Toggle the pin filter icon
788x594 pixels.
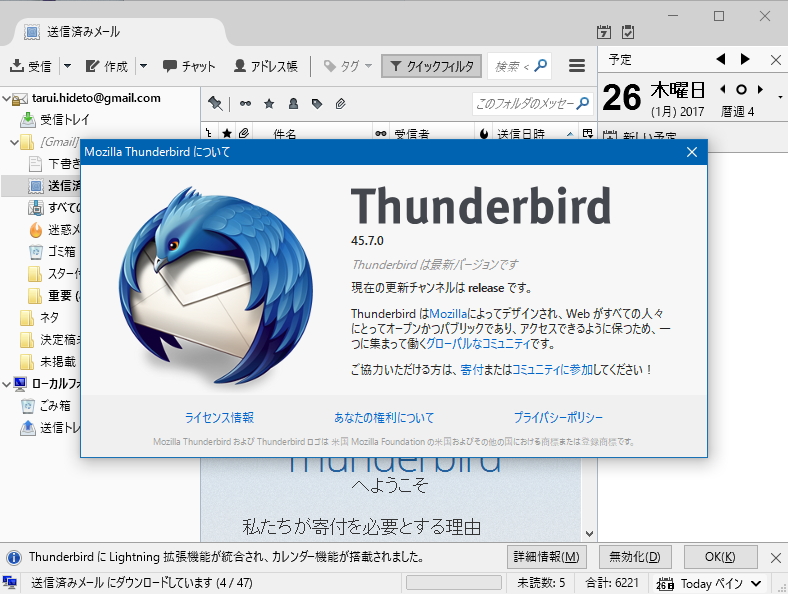(215, 104)
